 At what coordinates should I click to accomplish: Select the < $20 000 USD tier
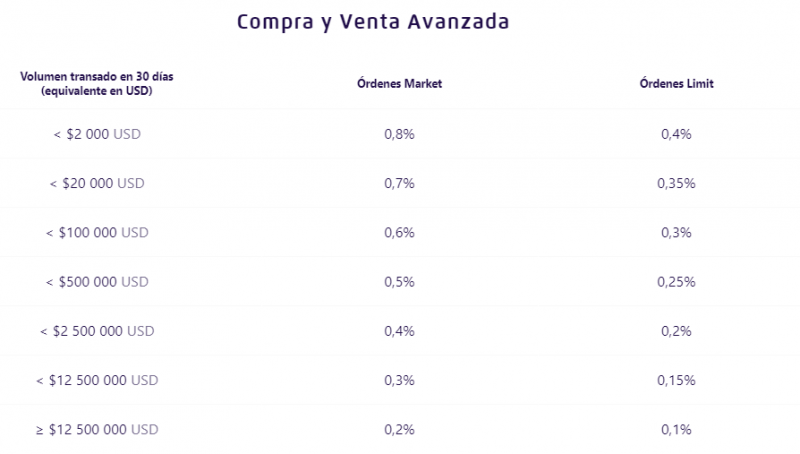[97, 183]
